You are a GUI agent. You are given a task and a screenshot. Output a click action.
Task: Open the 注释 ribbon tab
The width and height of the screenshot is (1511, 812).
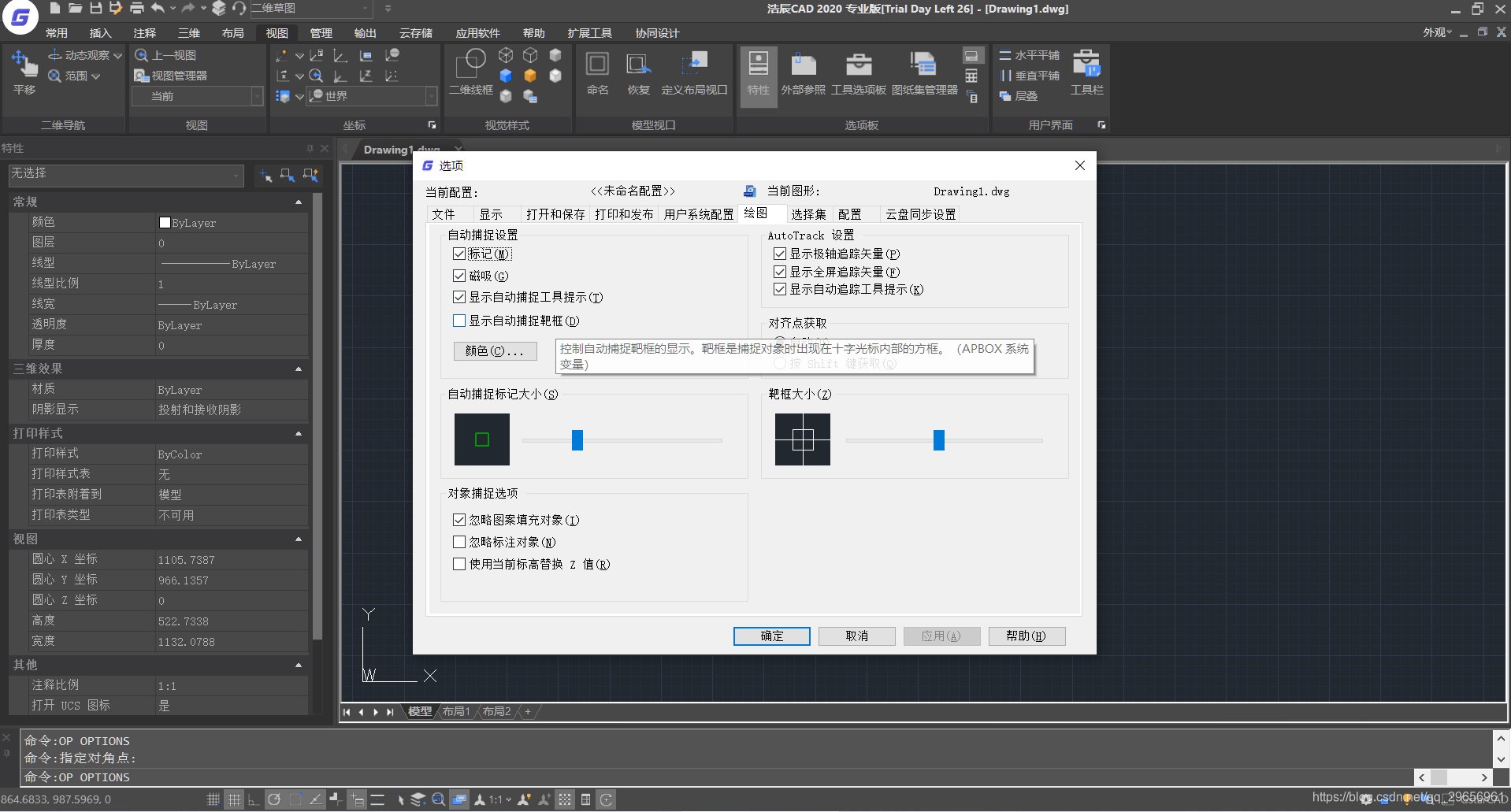[145, 33]
